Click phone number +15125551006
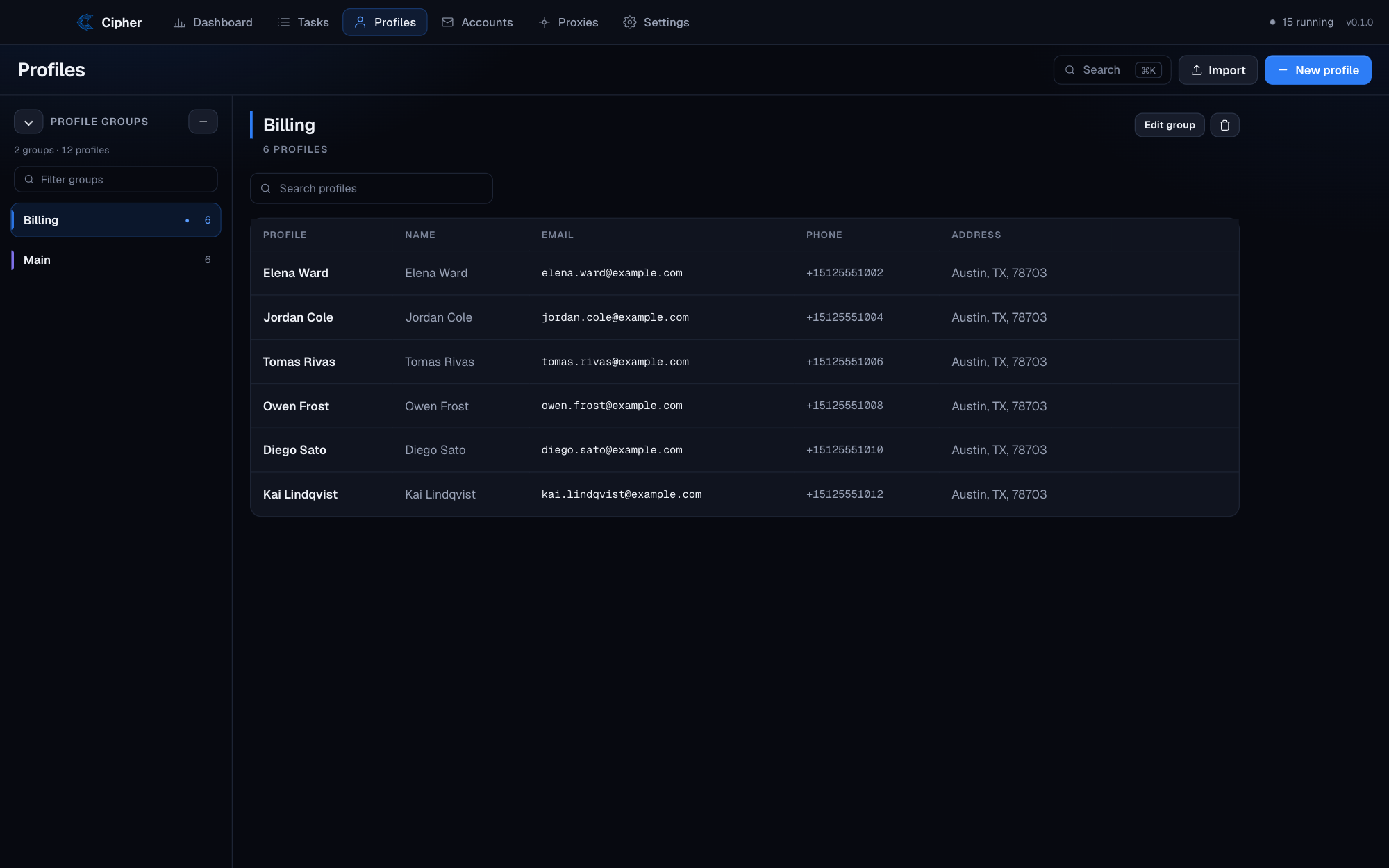This screenshot has width=1389, height=868. (845, 362)
